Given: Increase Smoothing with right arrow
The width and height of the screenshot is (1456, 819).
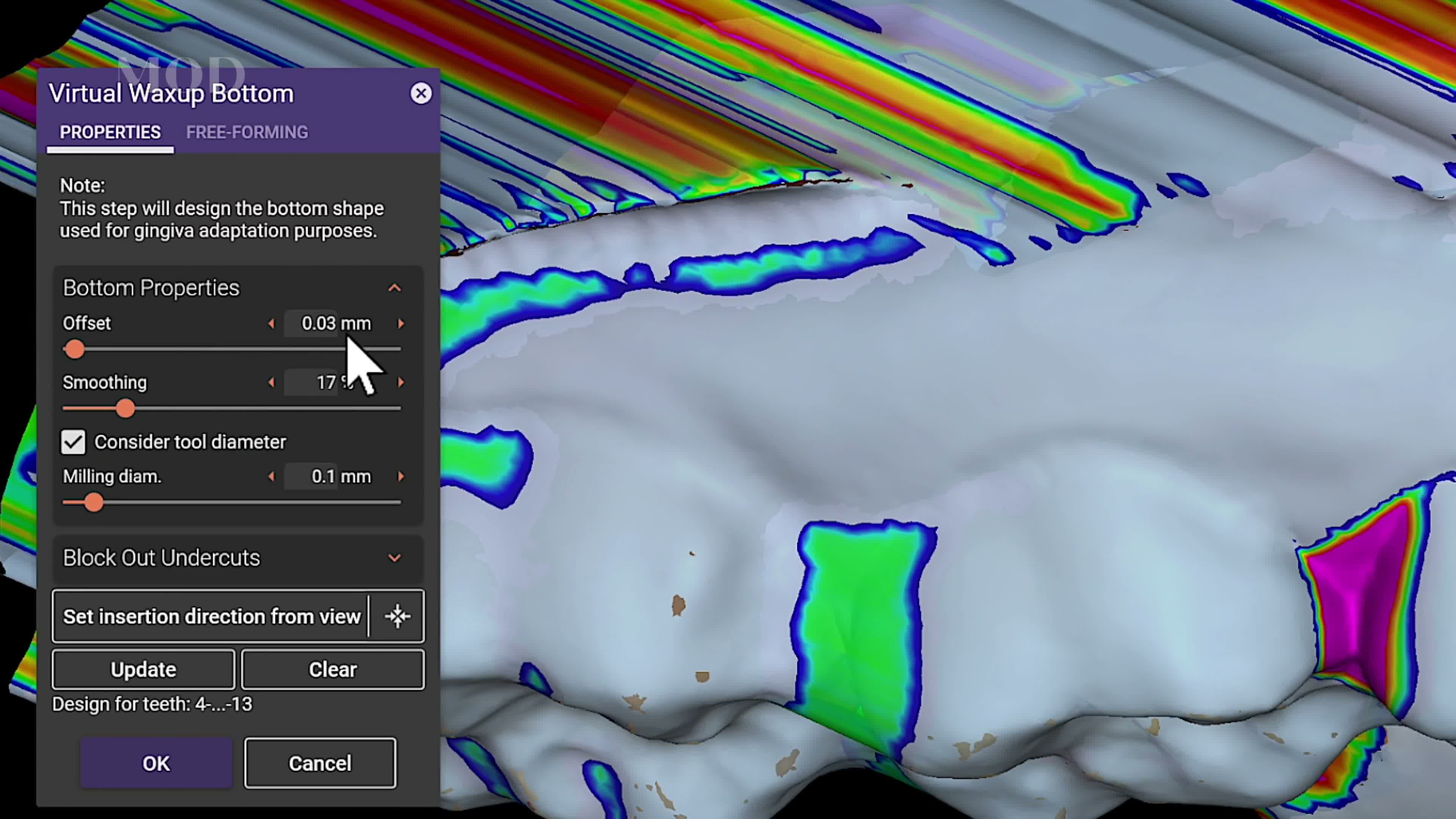Looking at the screenshot, I should point(401,383).
